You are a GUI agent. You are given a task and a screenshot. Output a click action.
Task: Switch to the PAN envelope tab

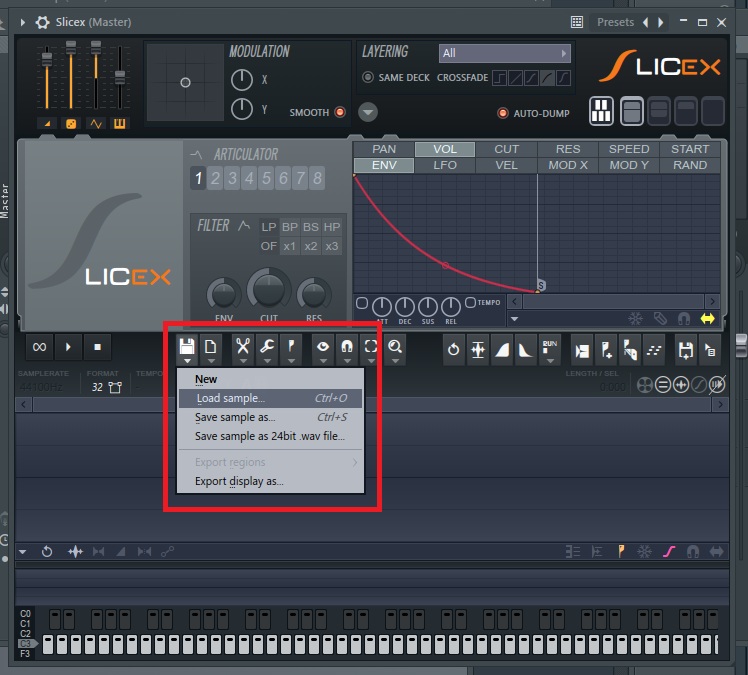[x=384, y=149]
